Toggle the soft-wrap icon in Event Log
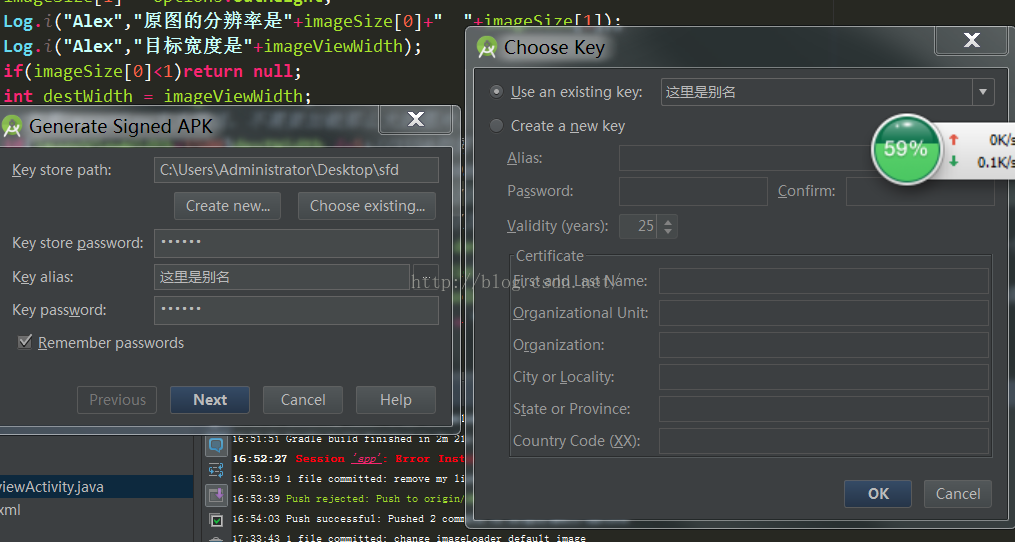The height and width of the screenshot is (542, 1015). [216, 469]
